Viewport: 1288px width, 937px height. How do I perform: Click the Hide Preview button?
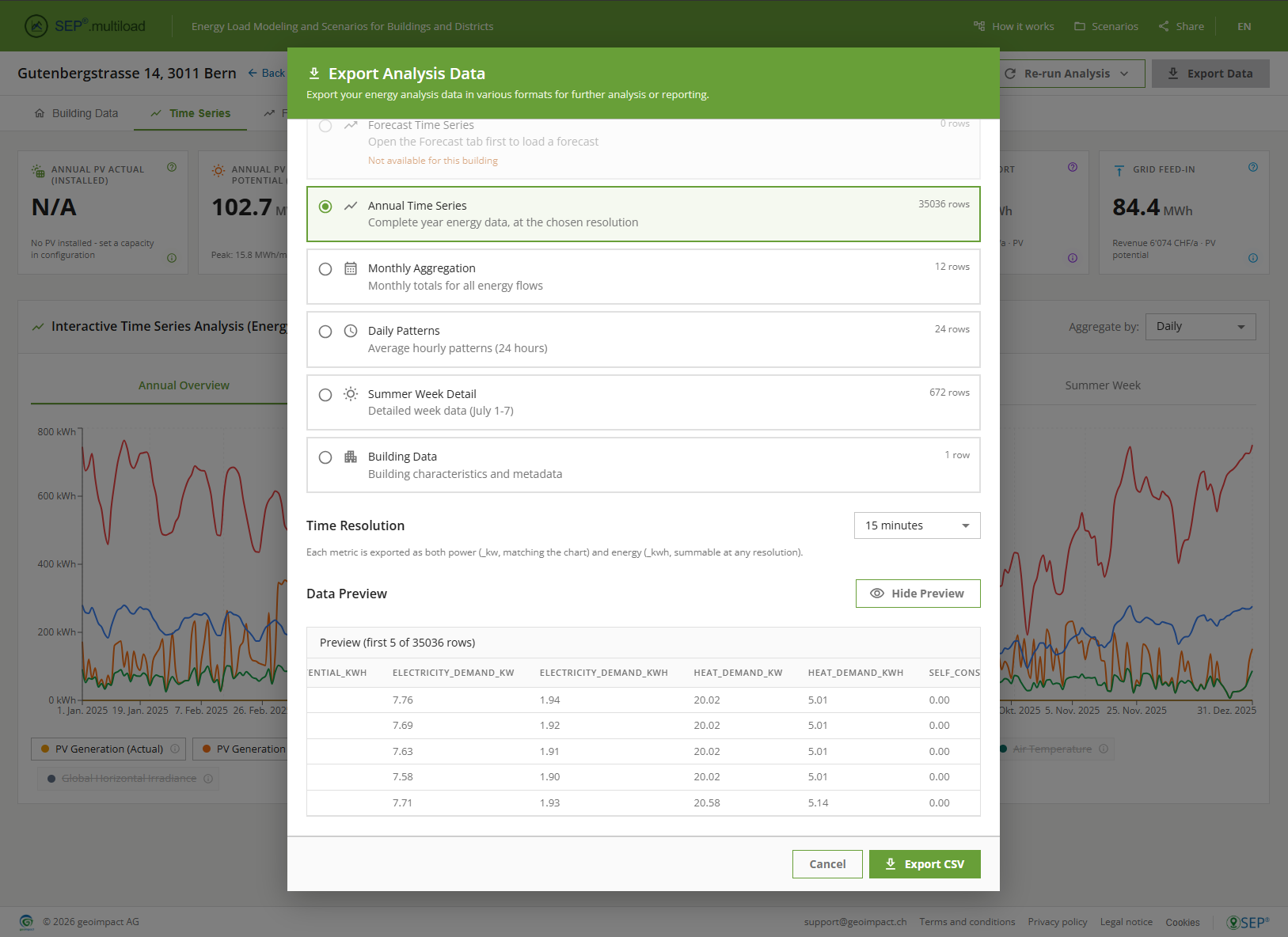(x=918, y=594)
